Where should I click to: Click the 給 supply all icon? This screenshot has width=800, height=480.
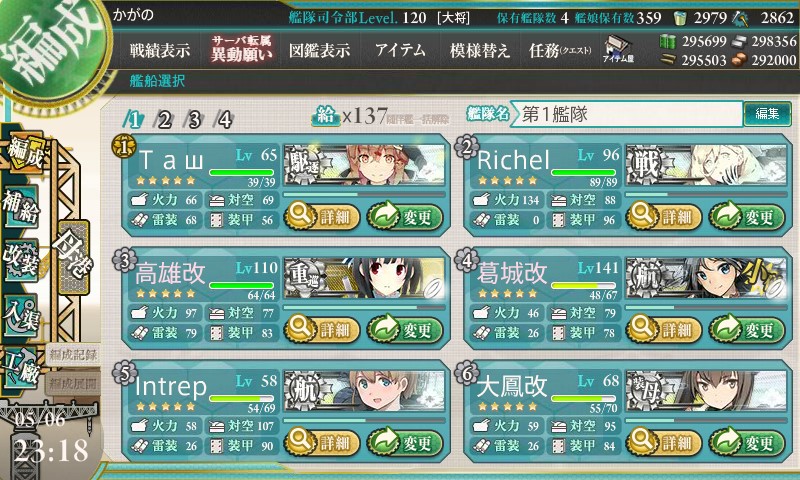click(326, 116)
